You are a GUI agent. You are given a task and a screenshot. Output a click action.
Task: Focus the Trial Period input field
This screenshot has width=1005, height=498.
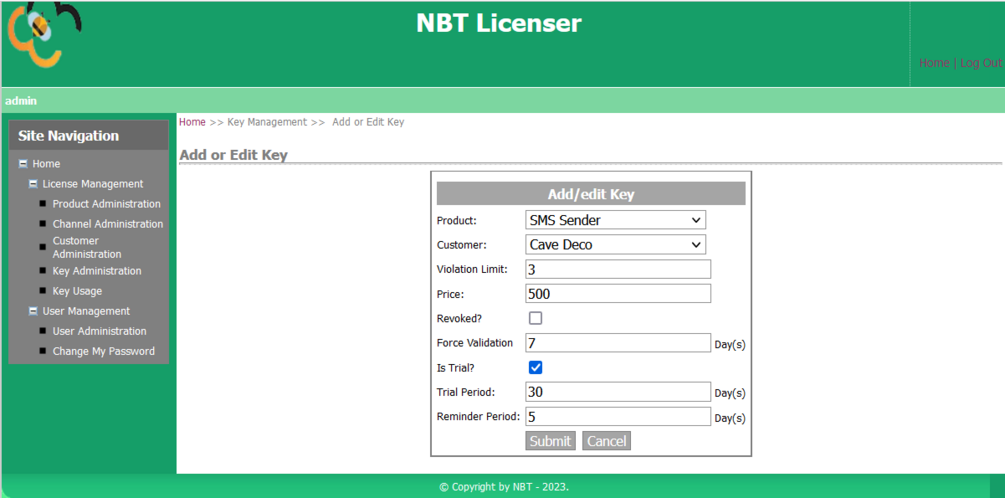(x=618, y=392)
